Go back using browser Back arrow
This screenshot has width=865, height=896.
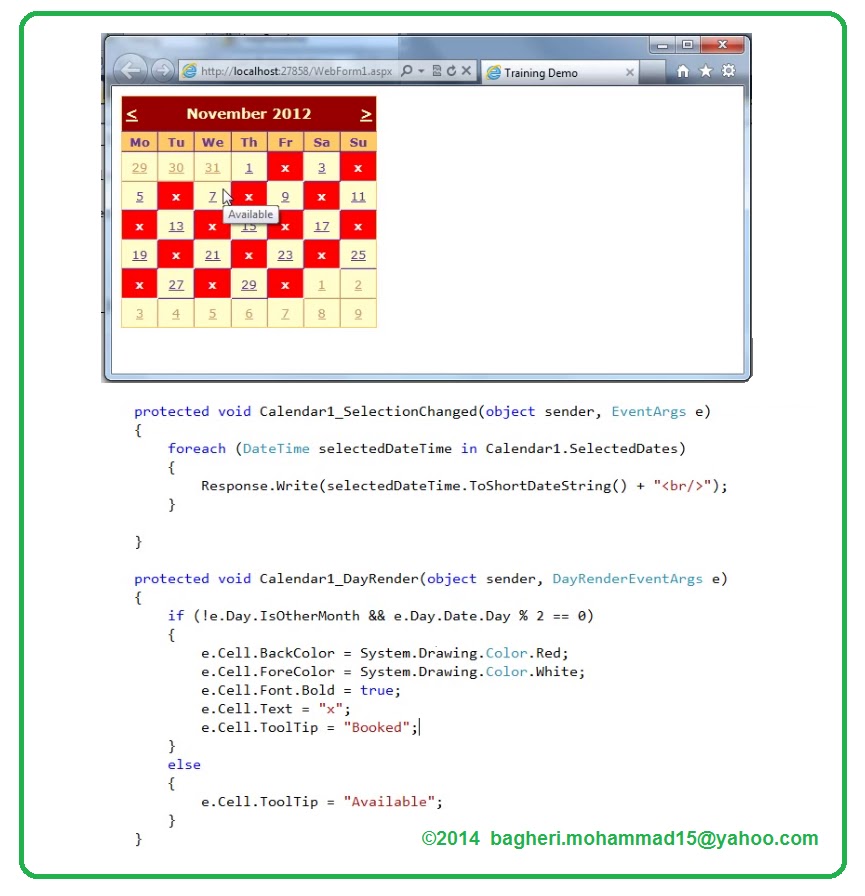pyautogui.click(x=131, y=70)
